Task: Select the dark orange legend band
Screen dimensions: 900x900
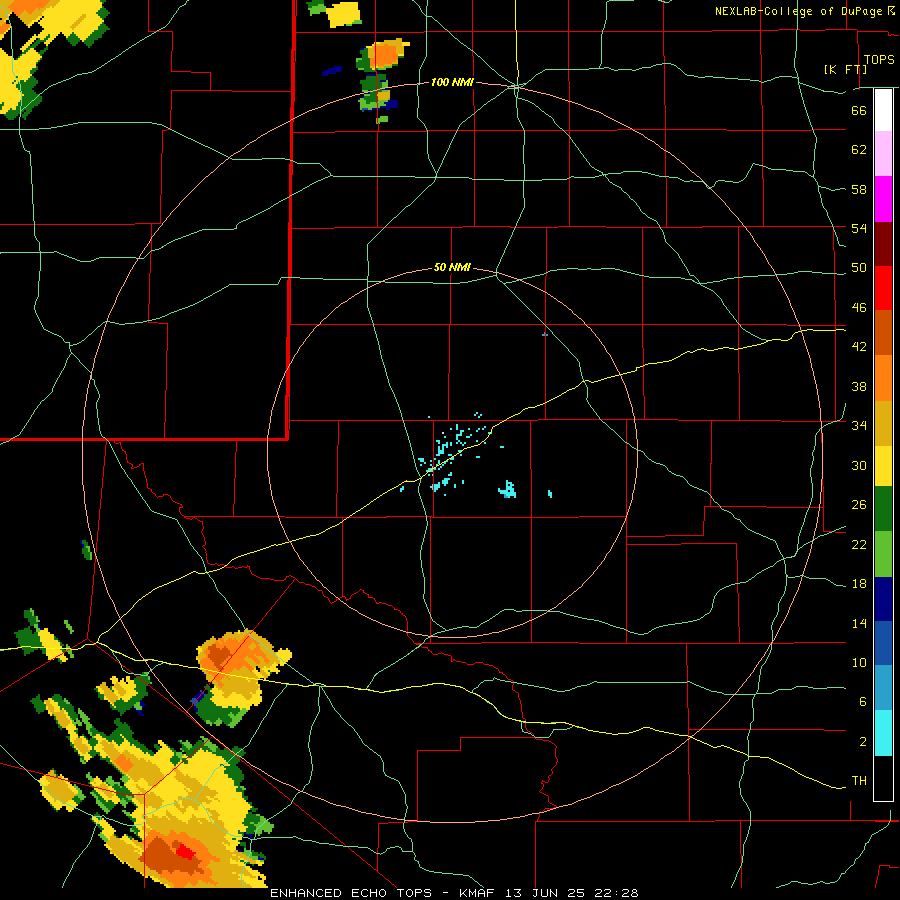Action: [883, 333]
